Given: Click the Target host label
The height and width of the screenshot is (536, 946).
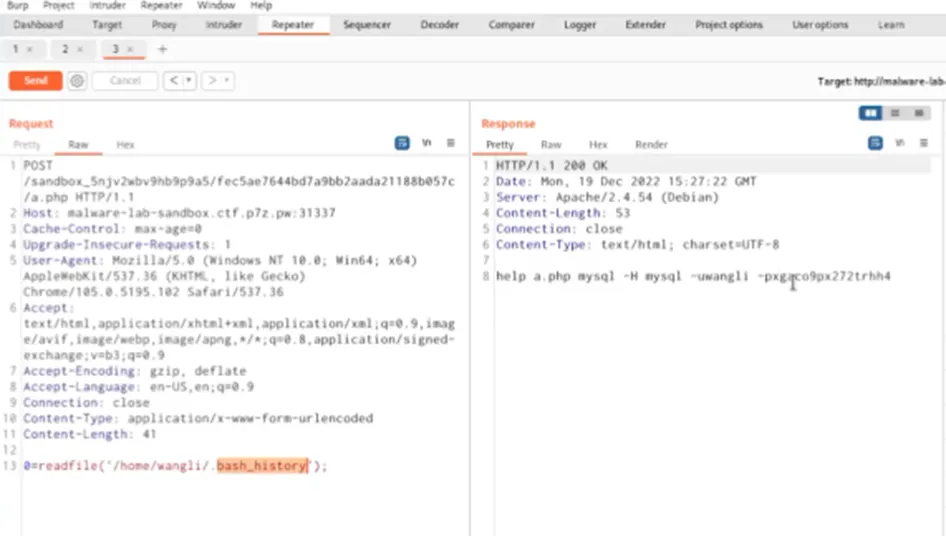Looking at the screenshot, I should pyautogui.click(x=881, y=81).
